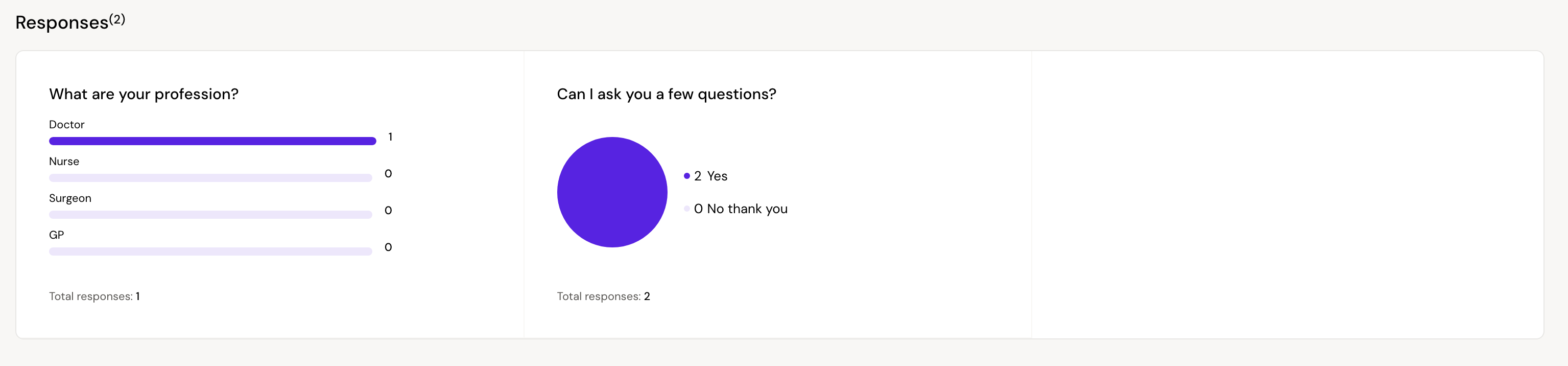Screen dimensions: 1568x366
Task: Click the empty Nurse response bar
Action: [210, 178]
